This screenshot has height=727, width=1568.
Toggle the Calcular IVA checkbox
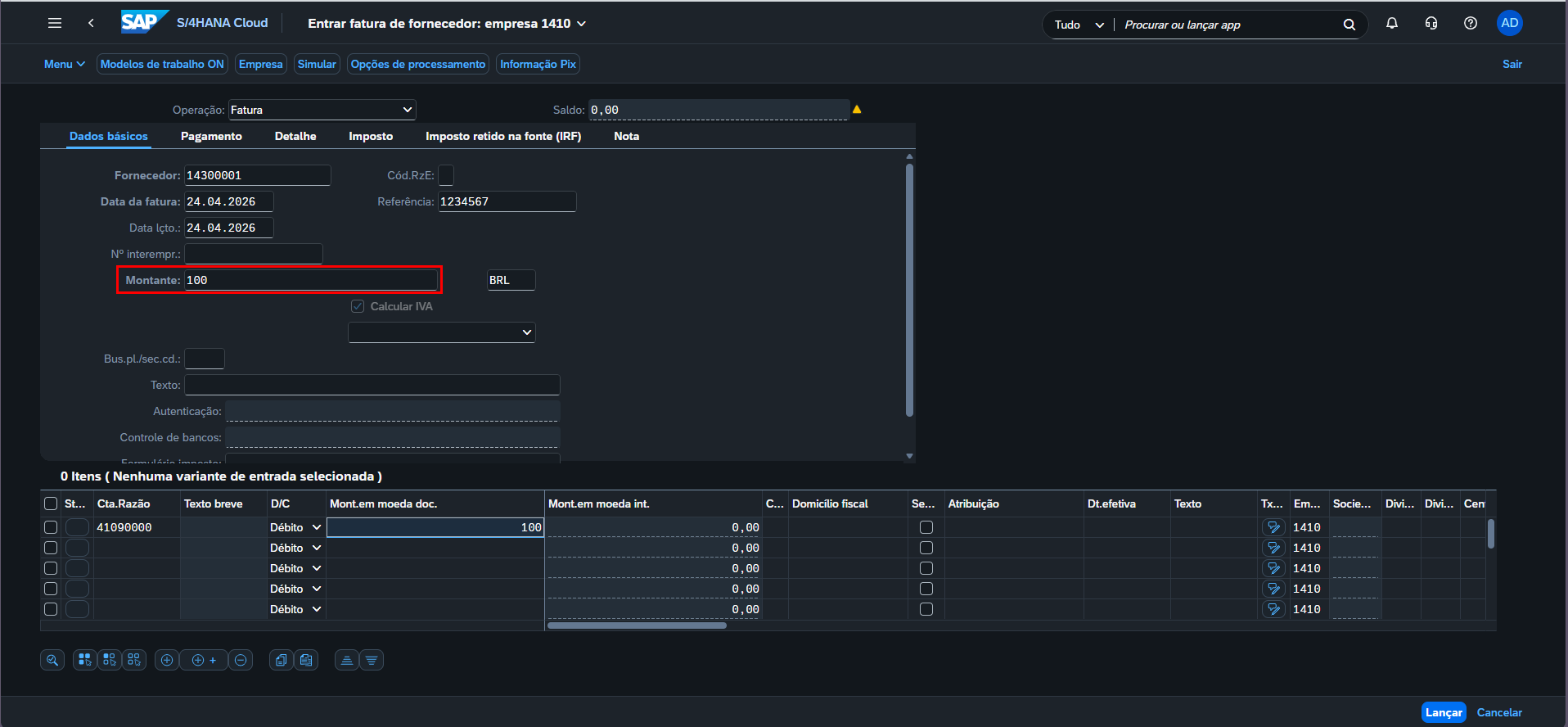(x=358, y=306)
